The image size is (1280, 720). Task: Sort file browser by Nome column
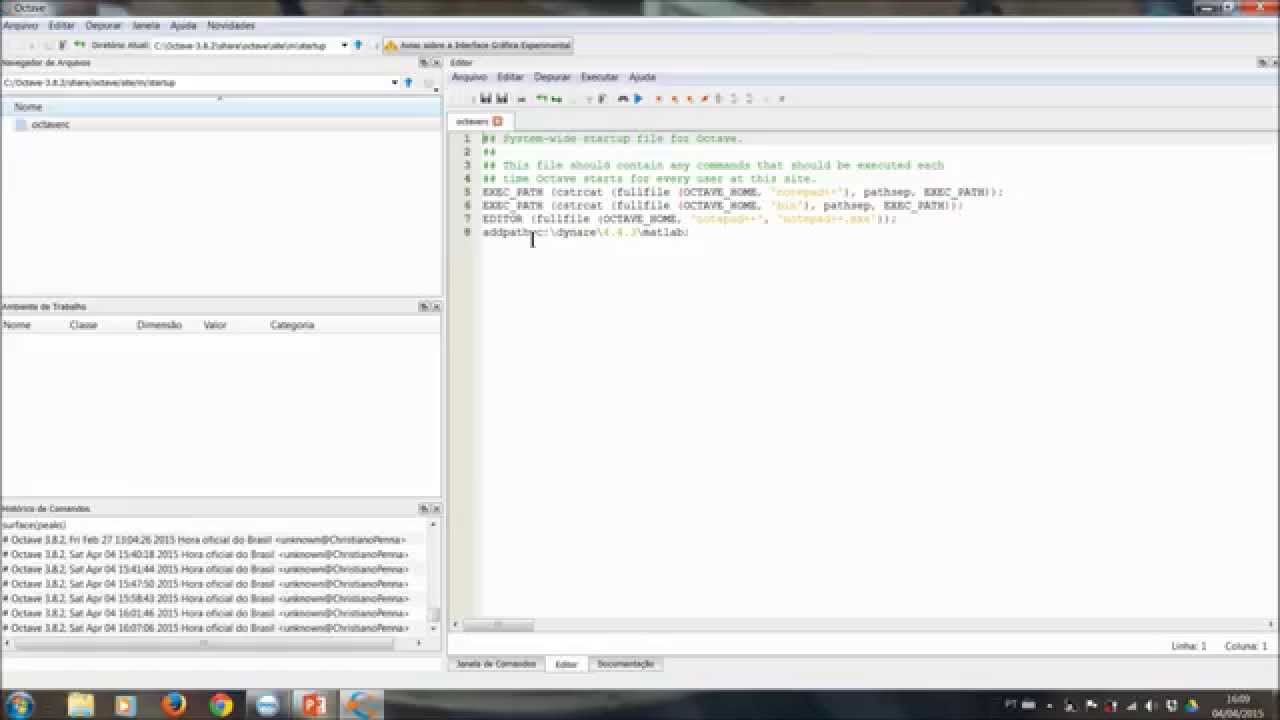[x=220, y=106]
